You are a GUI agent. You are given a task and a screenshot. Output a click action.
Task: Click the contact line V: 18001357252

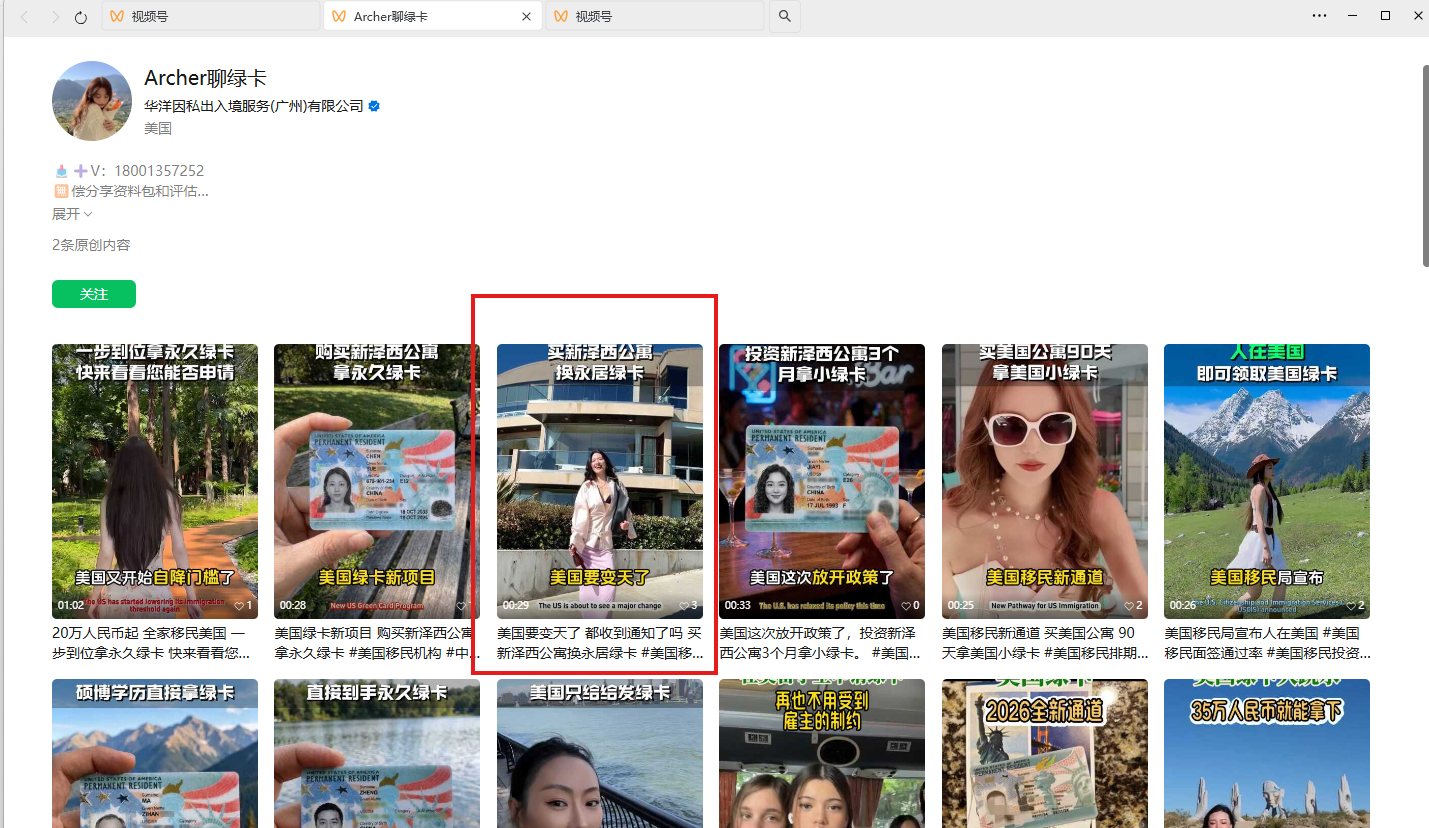point(129,171)
